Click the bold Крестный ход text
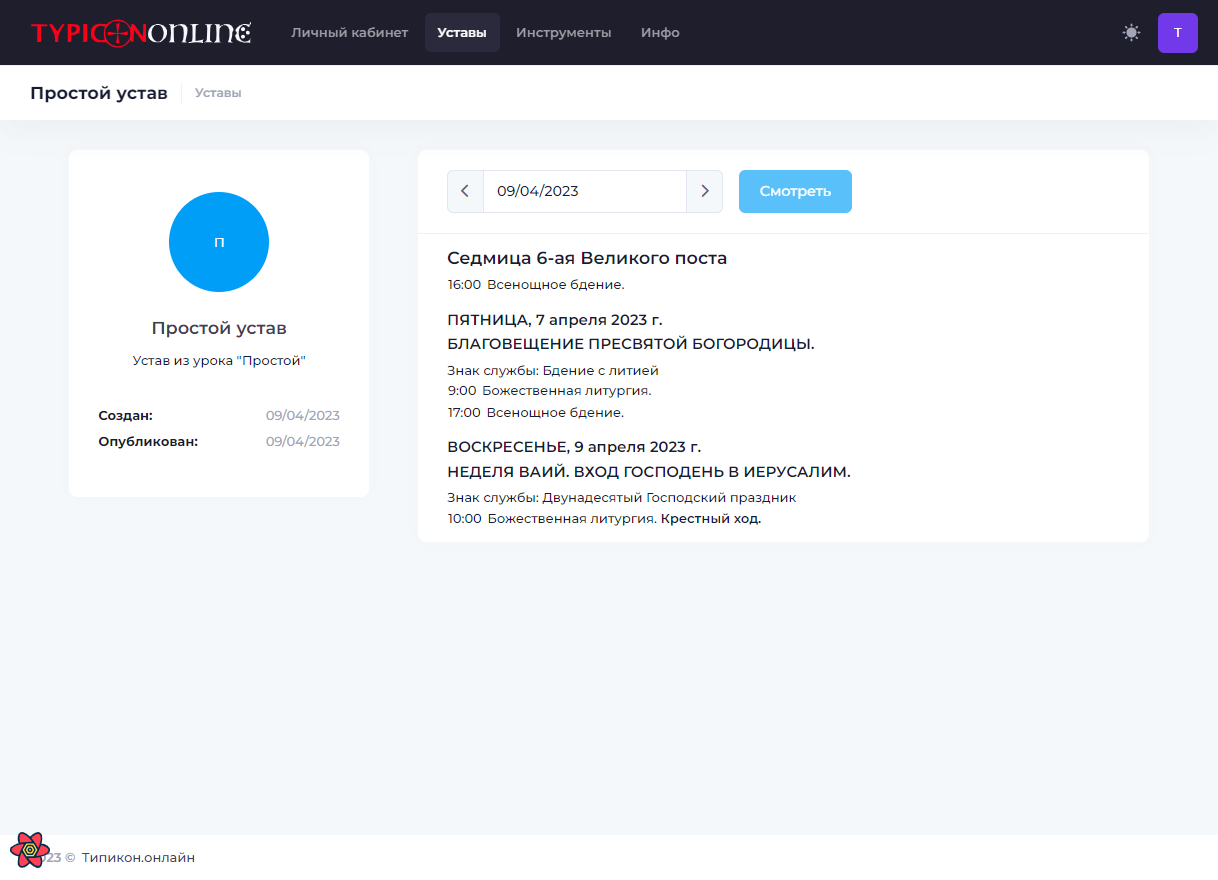This screenshot has height=880, width=1218. [x=711, y=519]
